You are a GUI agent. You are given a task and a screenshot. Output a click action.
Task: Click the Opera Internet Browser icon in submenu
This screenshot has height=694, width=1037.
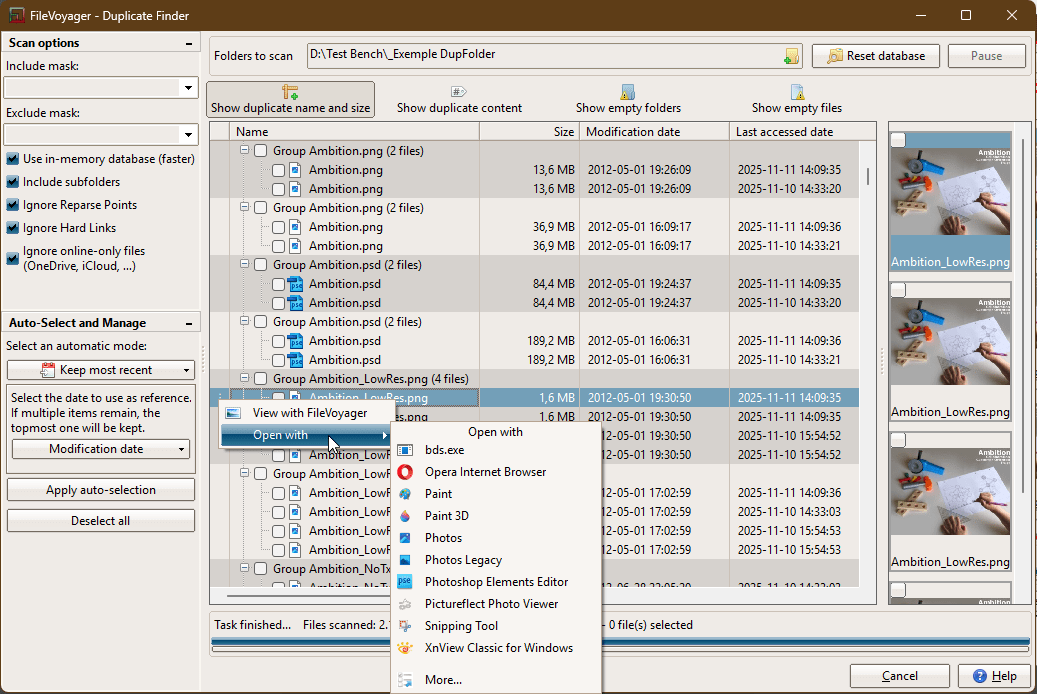coord(407,471)
